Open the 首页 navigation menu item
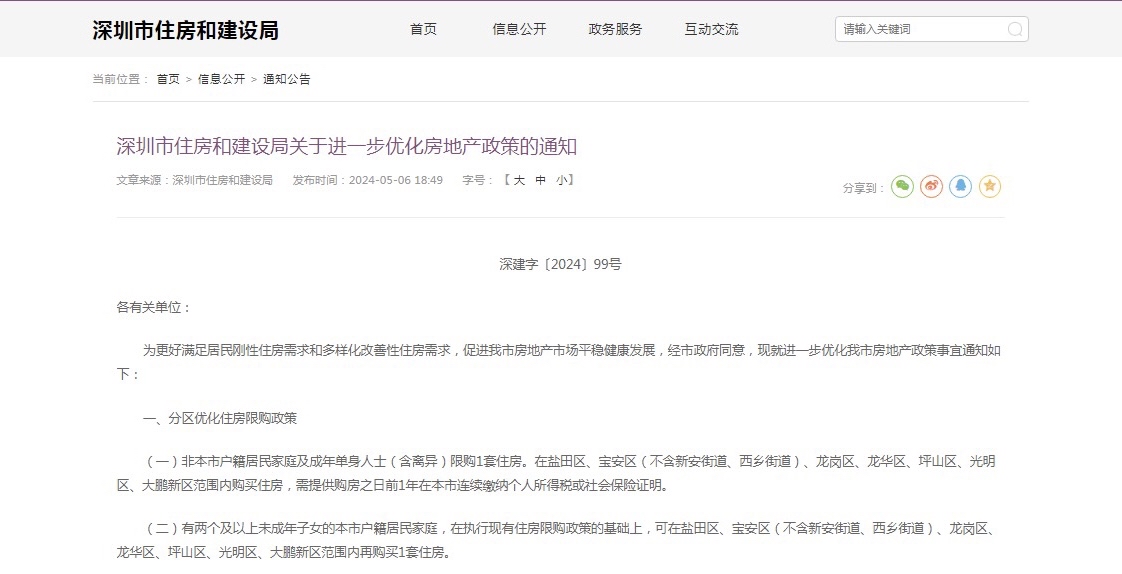 point(423,29)
